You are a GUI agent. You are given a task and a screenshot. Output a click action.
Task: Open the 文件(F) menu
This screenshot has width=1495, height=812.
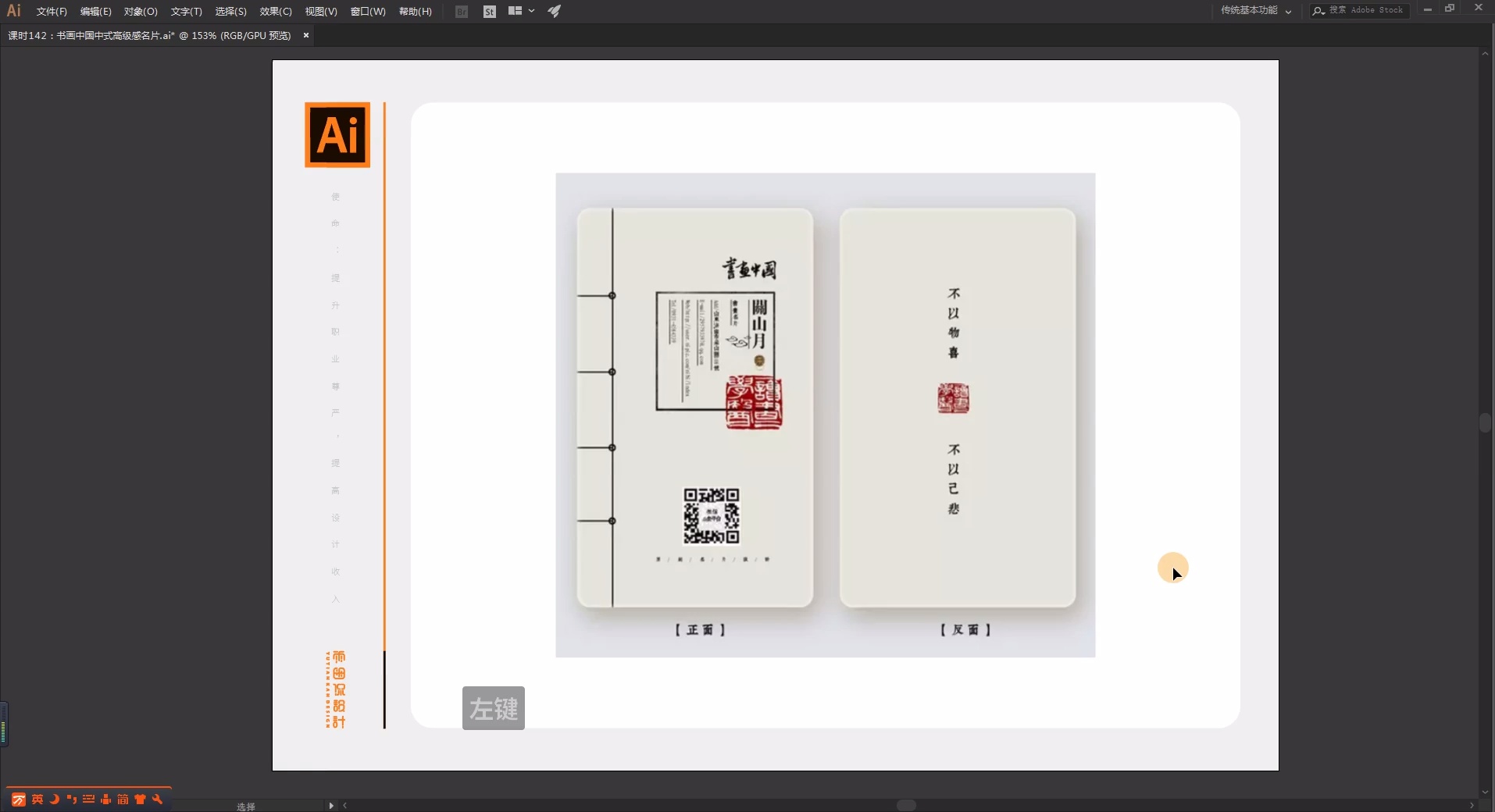coord(50,11)
